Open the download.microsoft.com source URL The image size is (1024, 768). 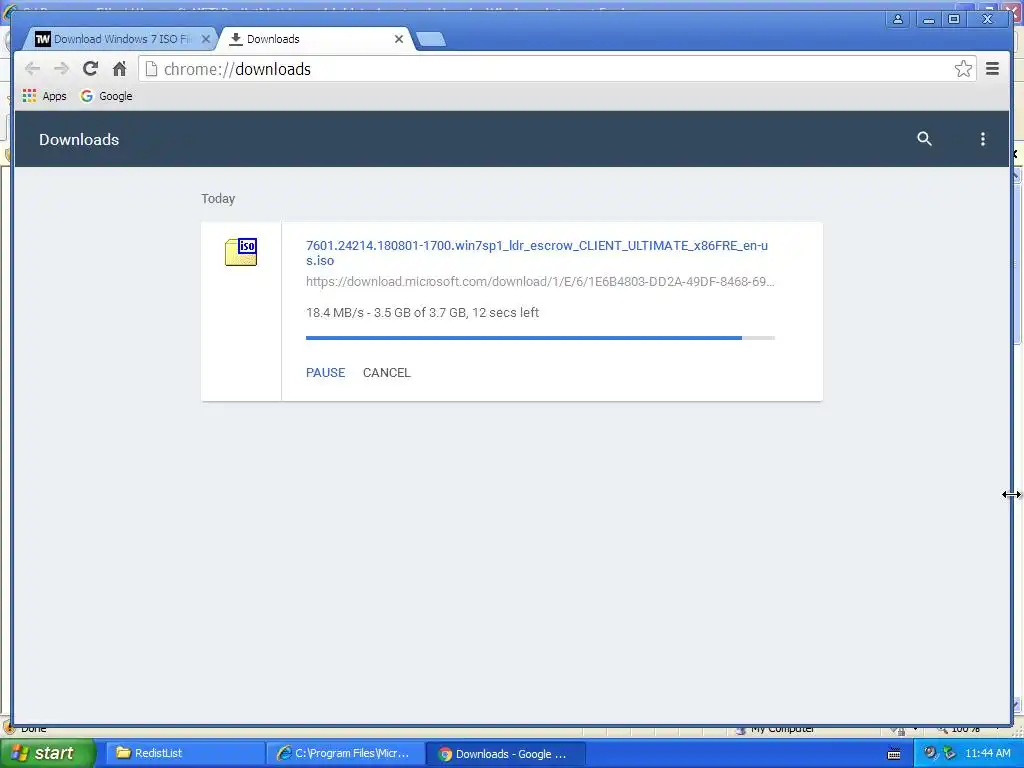point(540,281)
